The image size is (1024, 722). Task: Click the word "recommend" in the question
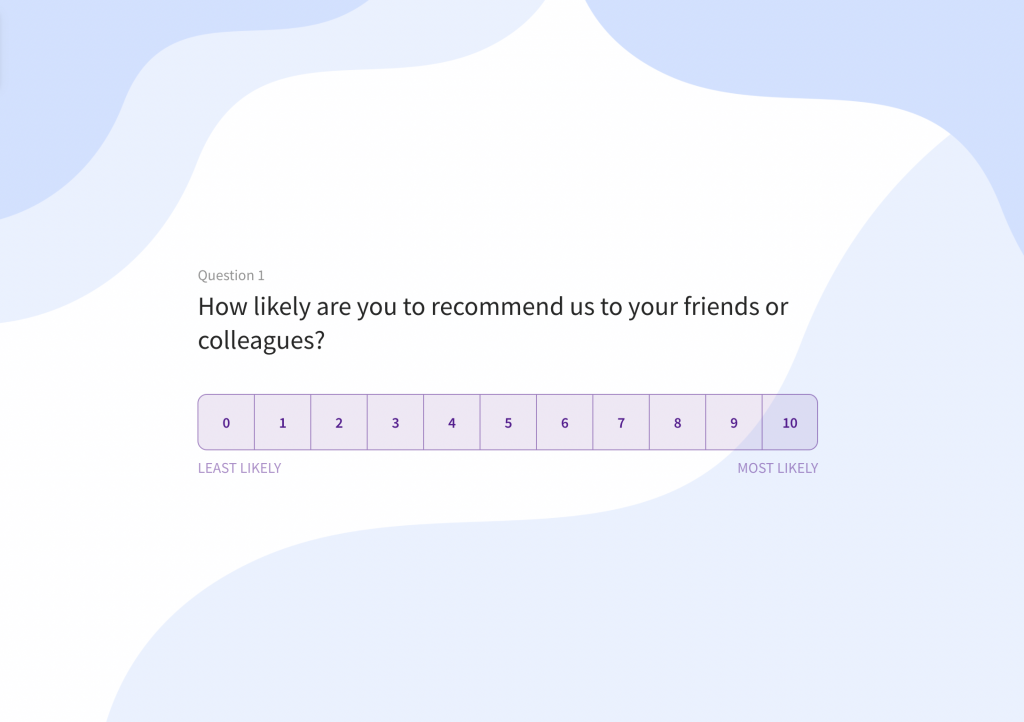(x=512, y=307)
